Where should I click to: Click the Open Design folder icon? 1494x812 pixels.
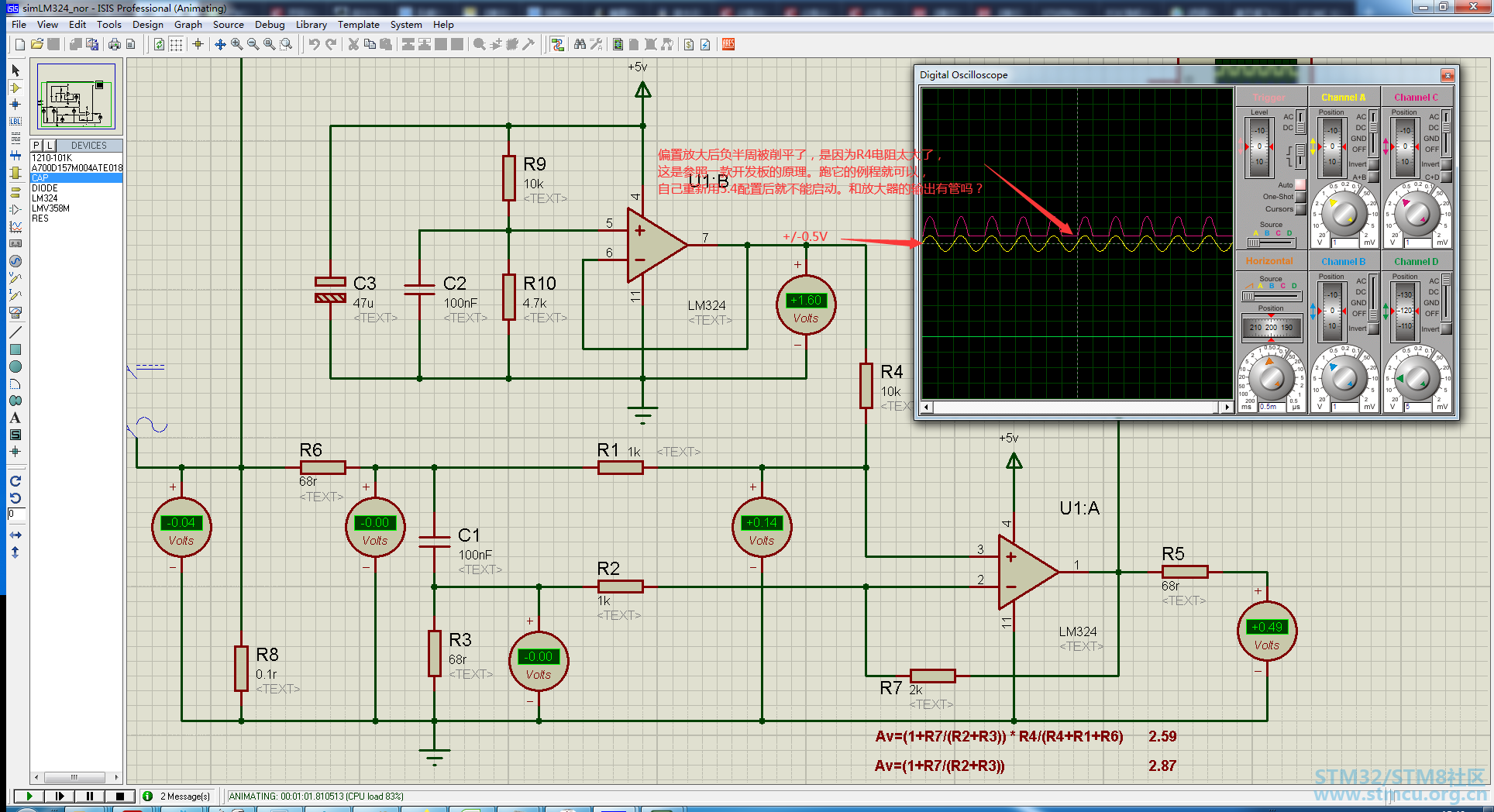coord(36,44)
